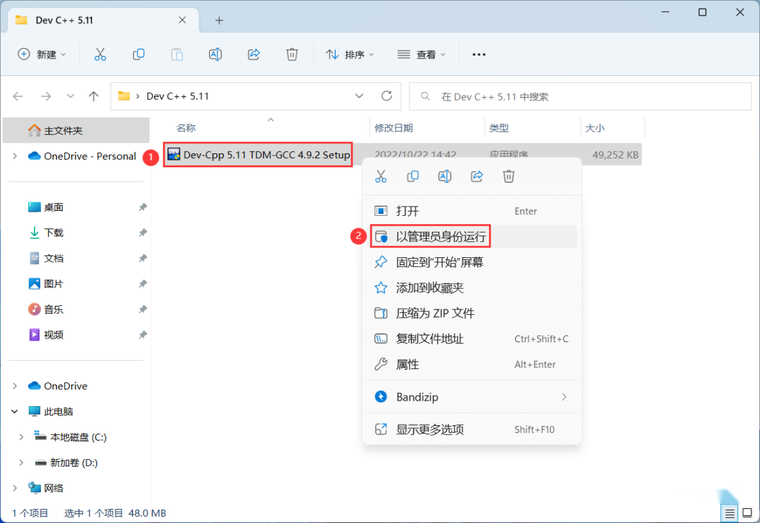Screen dimensions: 760x523
Task: Sort by 名称 column header
Action: pos(186,128)
